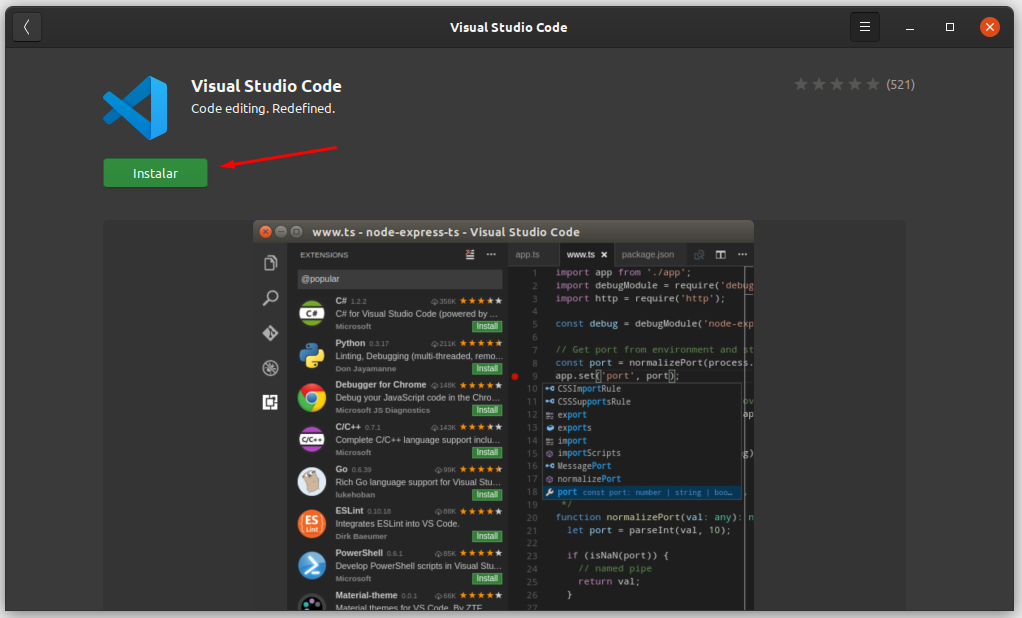The image size is (1022, 618).
Task: Install the Go extension
Action: tap(487, 494)
